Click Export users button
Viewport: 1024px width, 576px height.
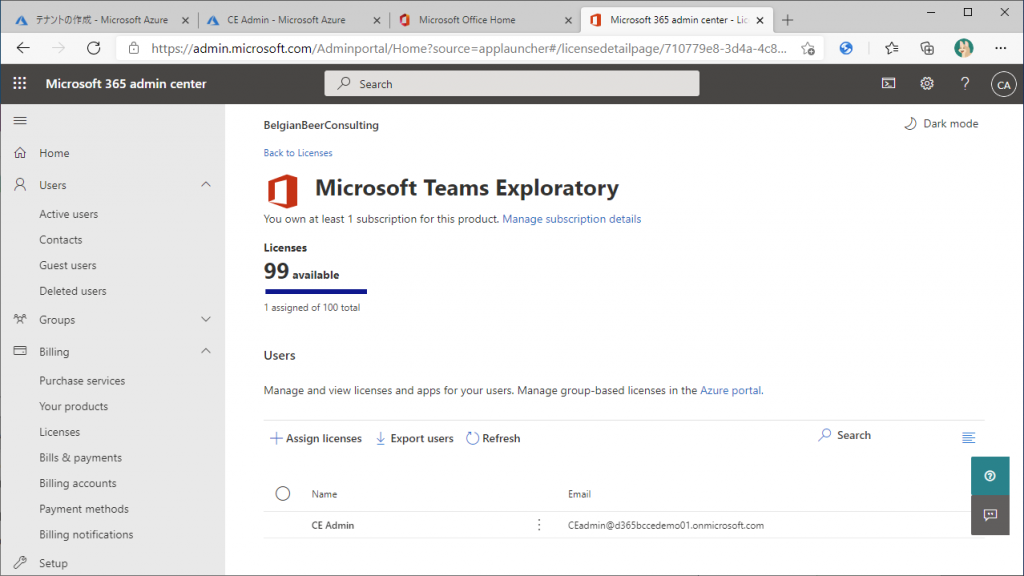(415, 438)
